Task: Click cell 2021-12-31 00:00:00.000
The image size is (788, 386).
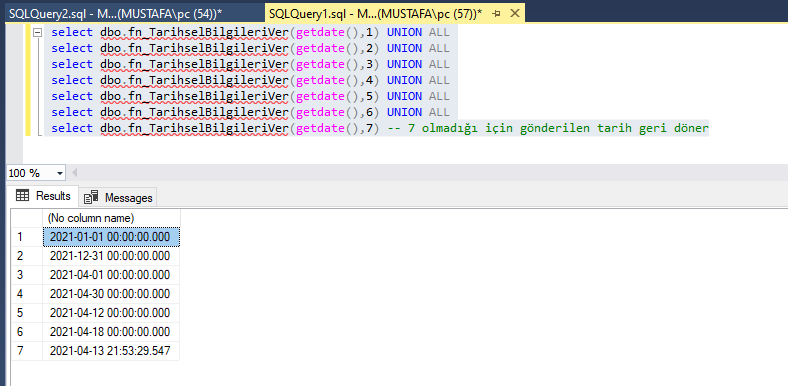Action: [x=111, y=256]
